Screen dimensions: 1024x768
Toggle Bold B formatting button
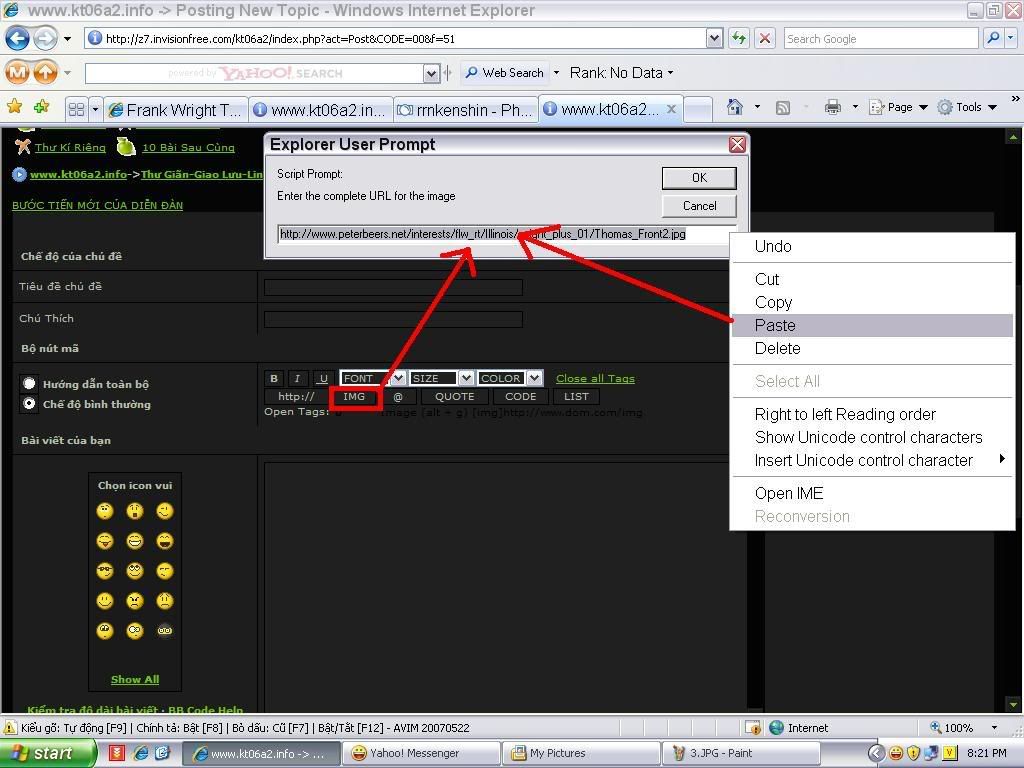click(274, 378)
